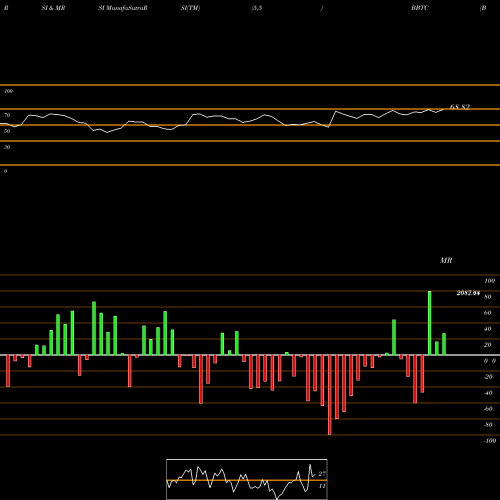The height and width of the screenshot is (500, 500).
Task: Click the 30 level label on RSI axis
Action: point(7,147)
